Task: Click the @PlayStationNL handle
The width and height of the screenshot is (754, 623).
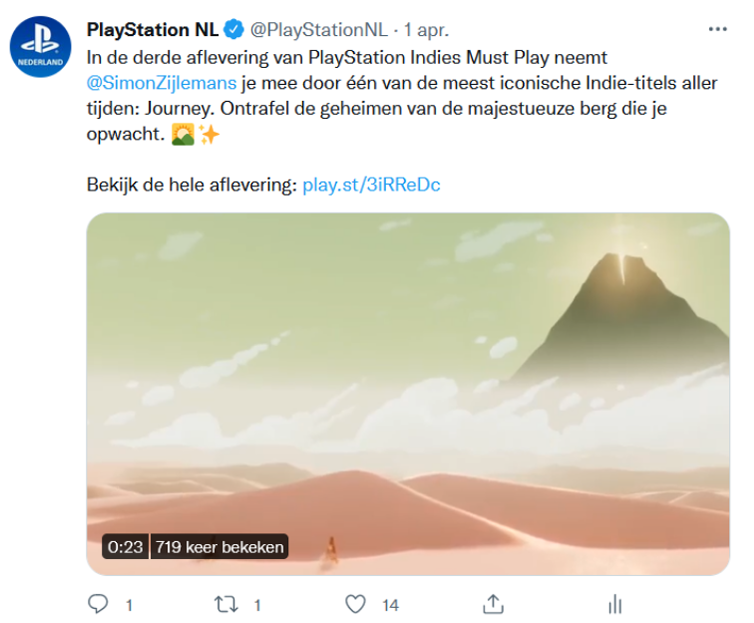Action: tap(318, 30)
